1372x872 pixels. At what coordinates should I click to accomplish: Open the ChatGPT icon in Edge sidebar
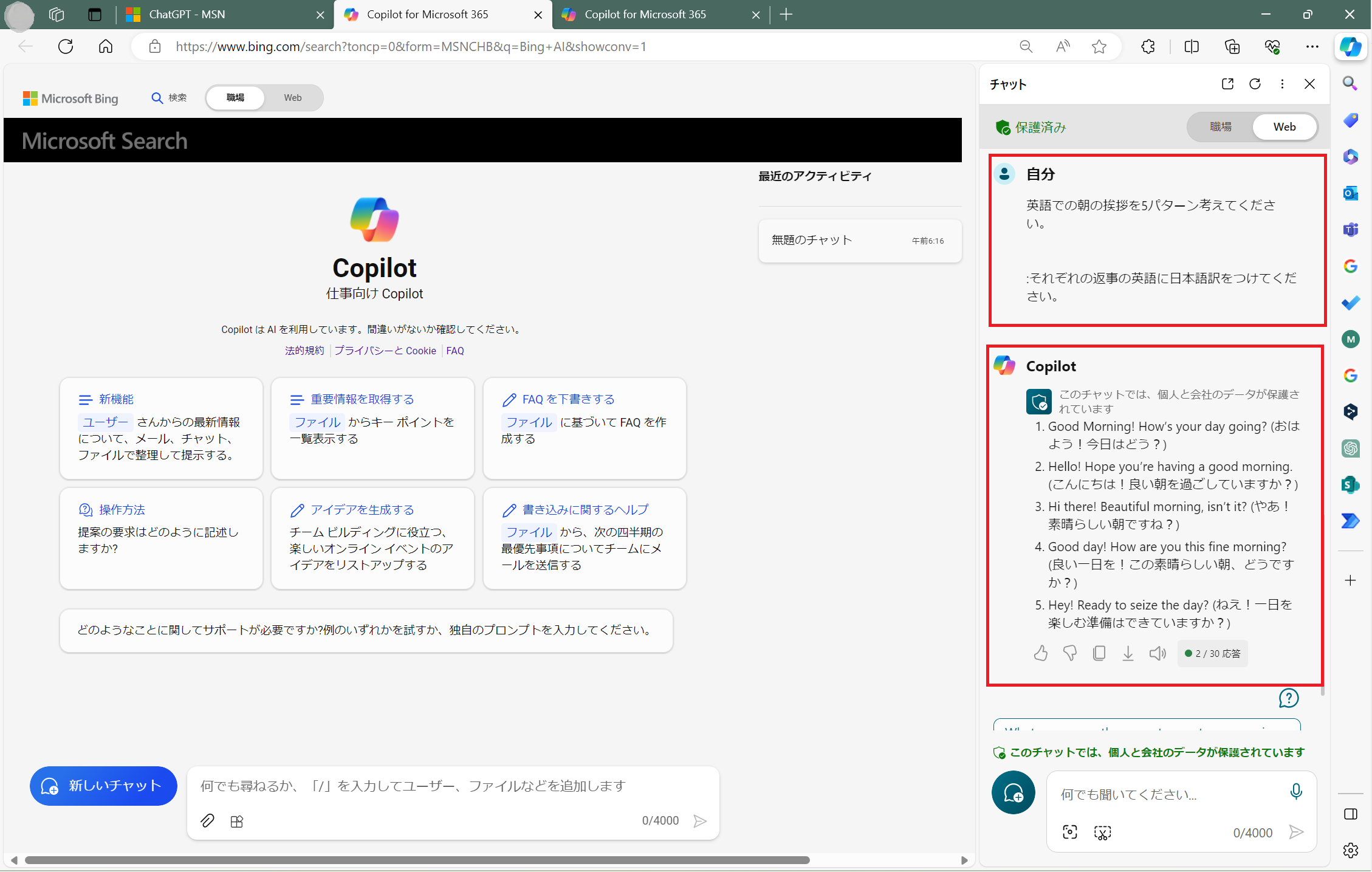pos(1350,448)
